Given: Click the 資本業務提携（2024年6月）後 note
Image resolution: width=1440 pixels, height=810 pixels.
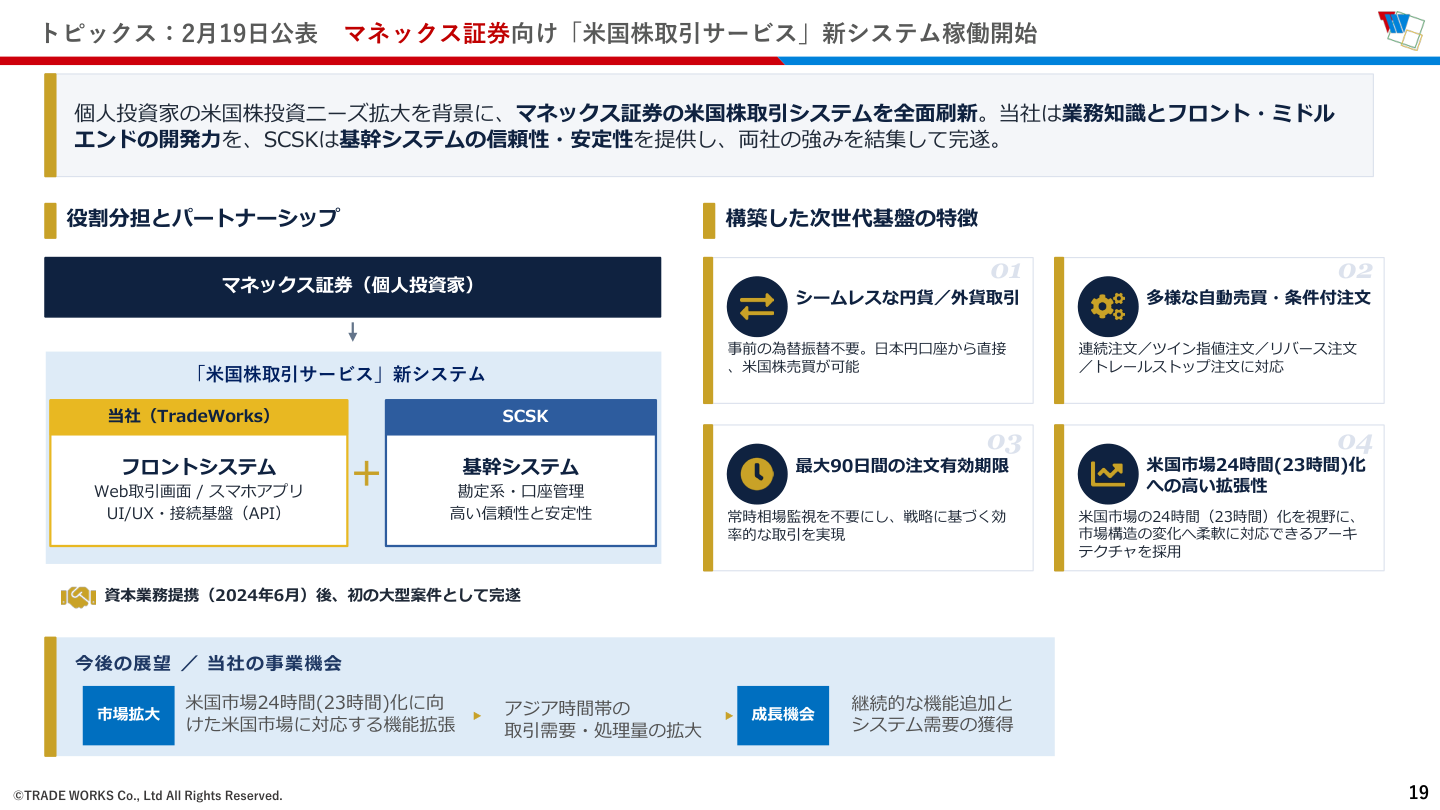Looking at the screenshot, I should point(312,596).
